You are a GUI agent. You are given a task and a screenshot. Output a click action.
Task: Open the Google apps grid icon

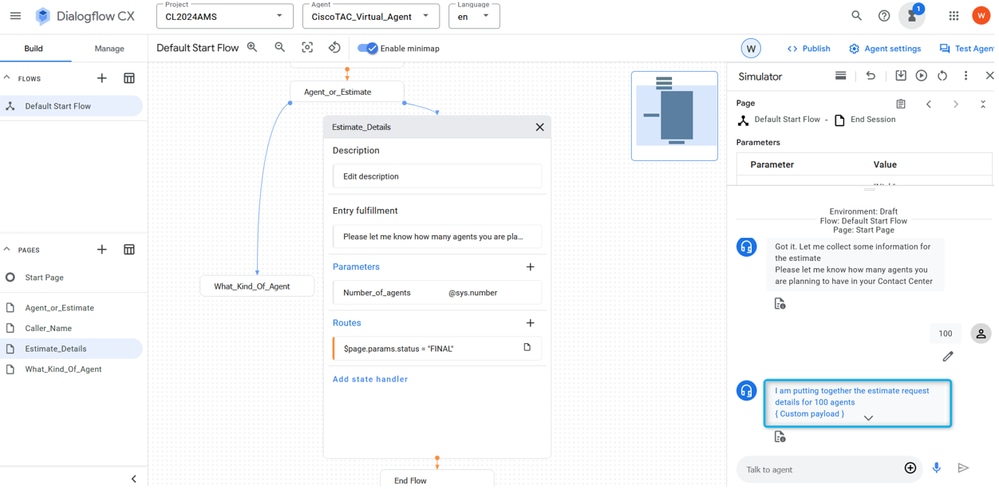click(954, 16)
